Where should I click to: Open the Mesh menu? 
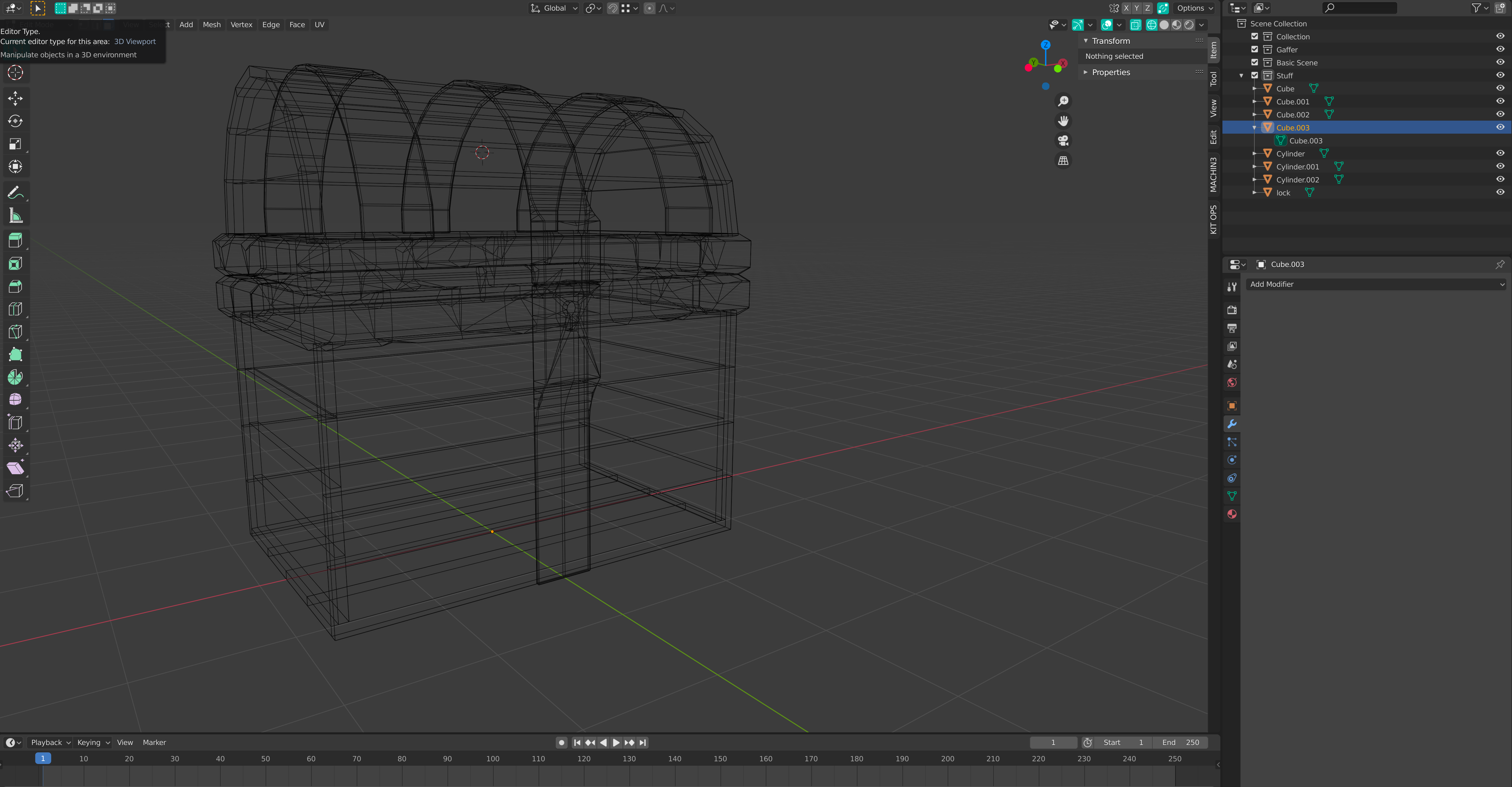point(211,25)
